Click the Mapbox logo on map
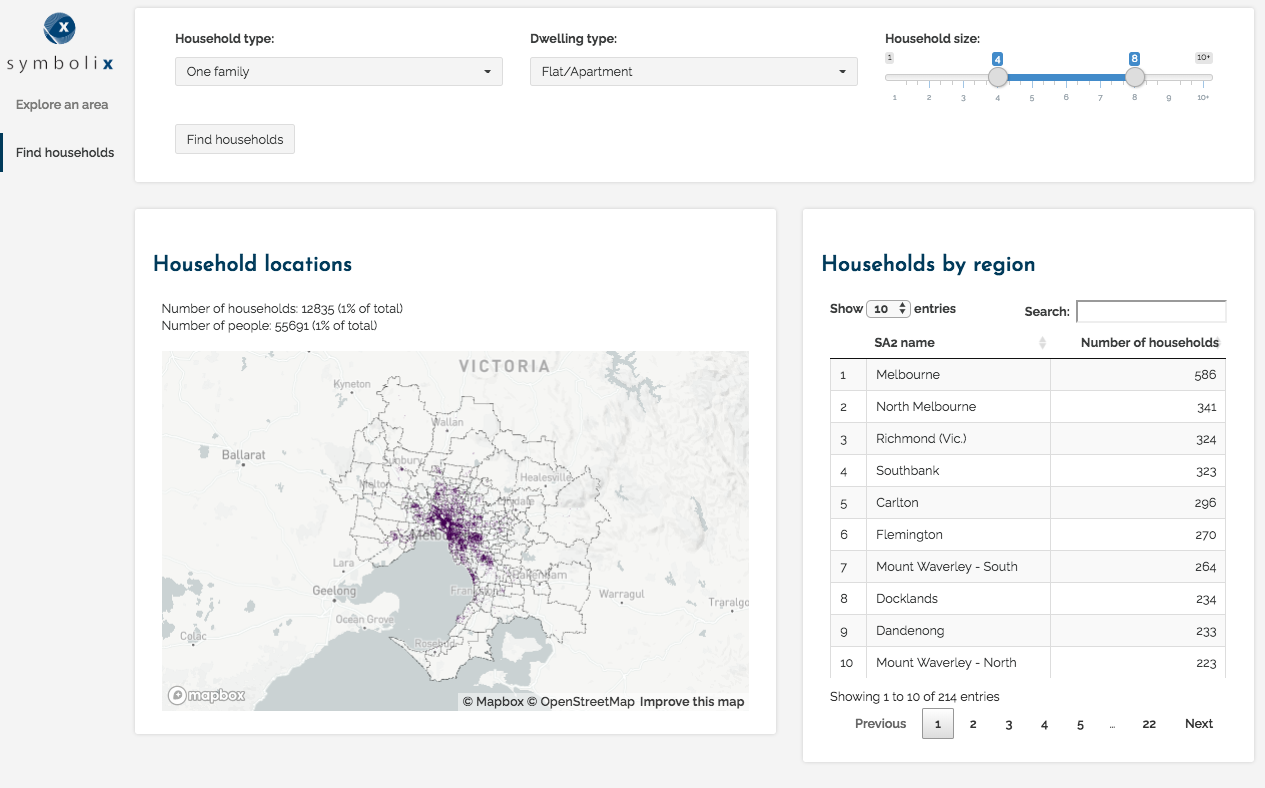This screenshot has width=1265, height=788. pyautogui.click(x=206, y=696)
